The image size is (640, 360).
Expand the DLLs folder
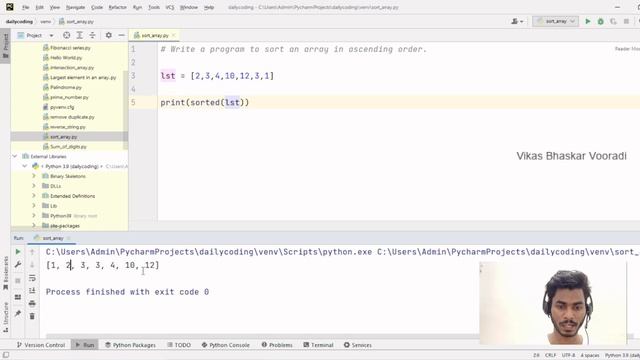click(34, 186)
